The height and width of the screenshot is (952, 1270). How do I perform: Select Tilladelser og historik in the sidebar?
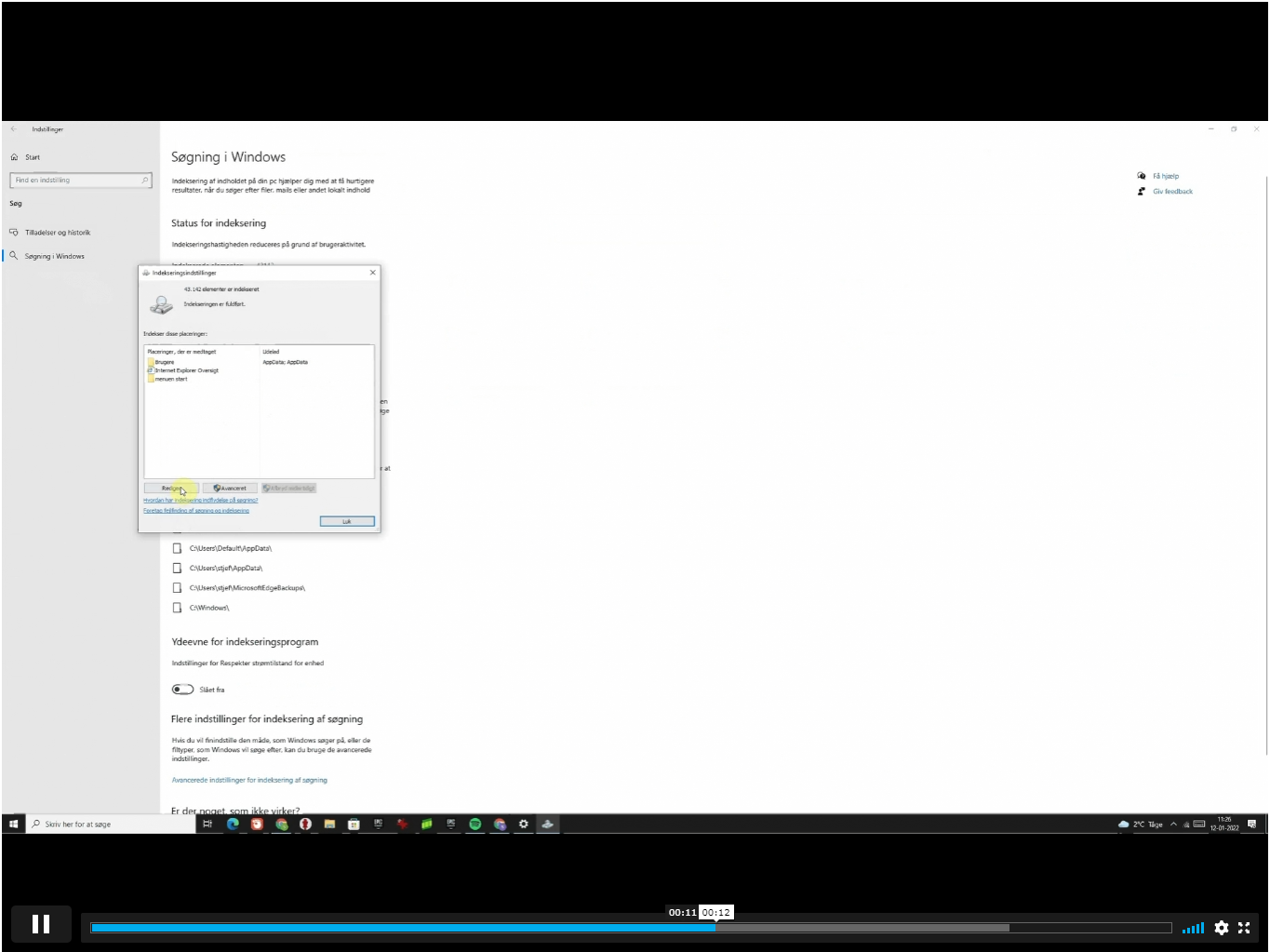58,233
